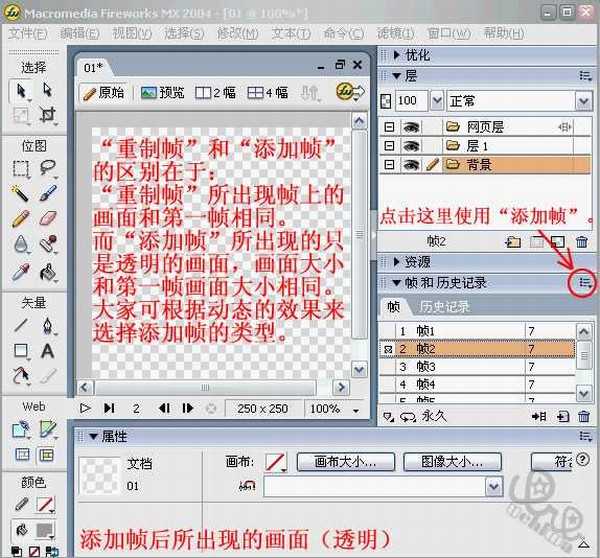600x558 pixels.
Task: Select the Eraser tool
Action: point(47,219)
